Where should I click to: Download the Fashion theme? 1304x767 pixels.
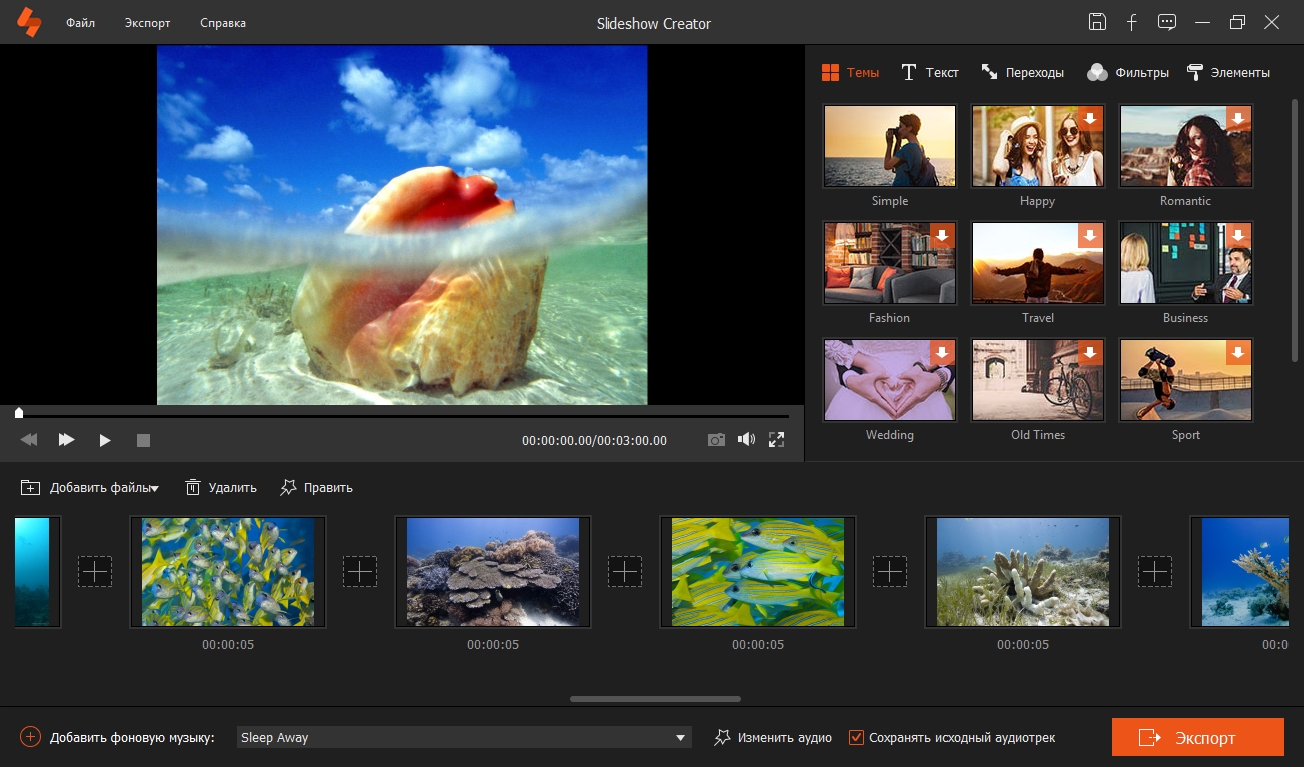tap(942, 235)
